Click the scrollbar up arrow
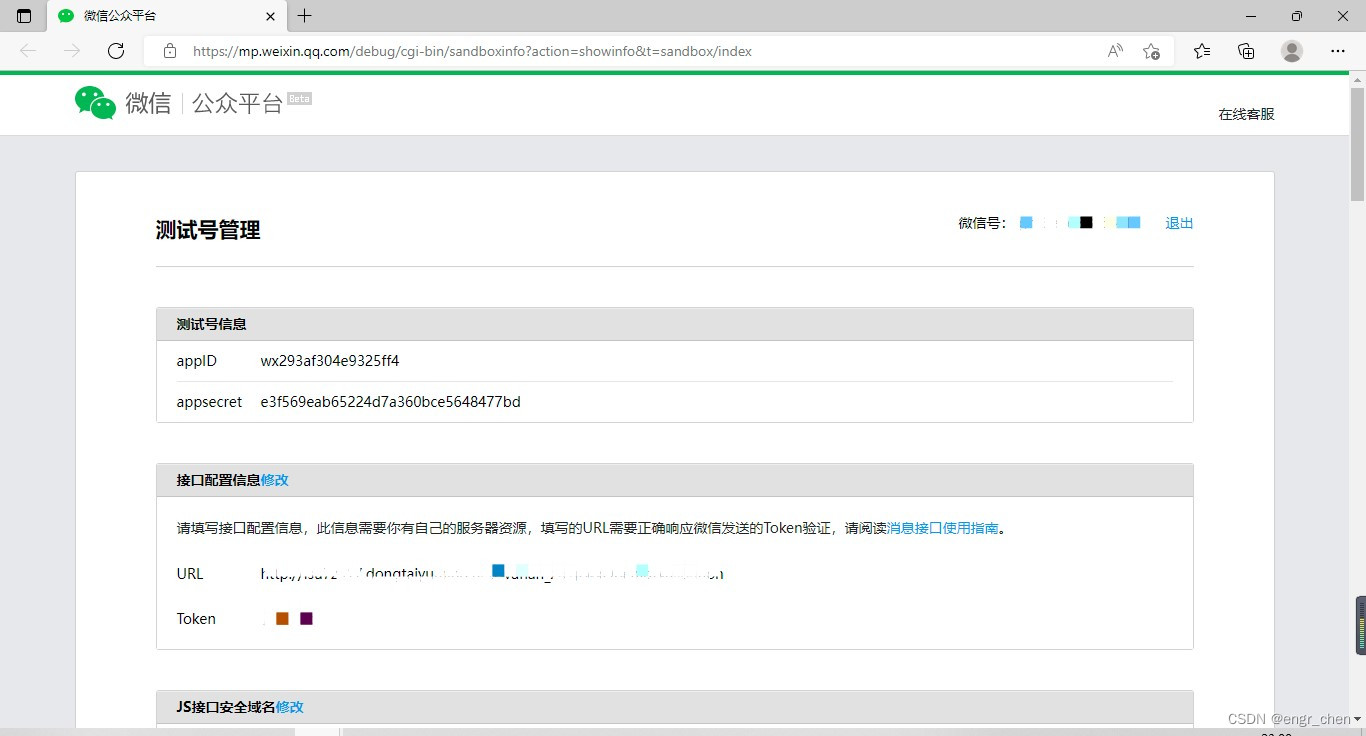Screen dimensions: 1366x736 (x=1357, y=78)
